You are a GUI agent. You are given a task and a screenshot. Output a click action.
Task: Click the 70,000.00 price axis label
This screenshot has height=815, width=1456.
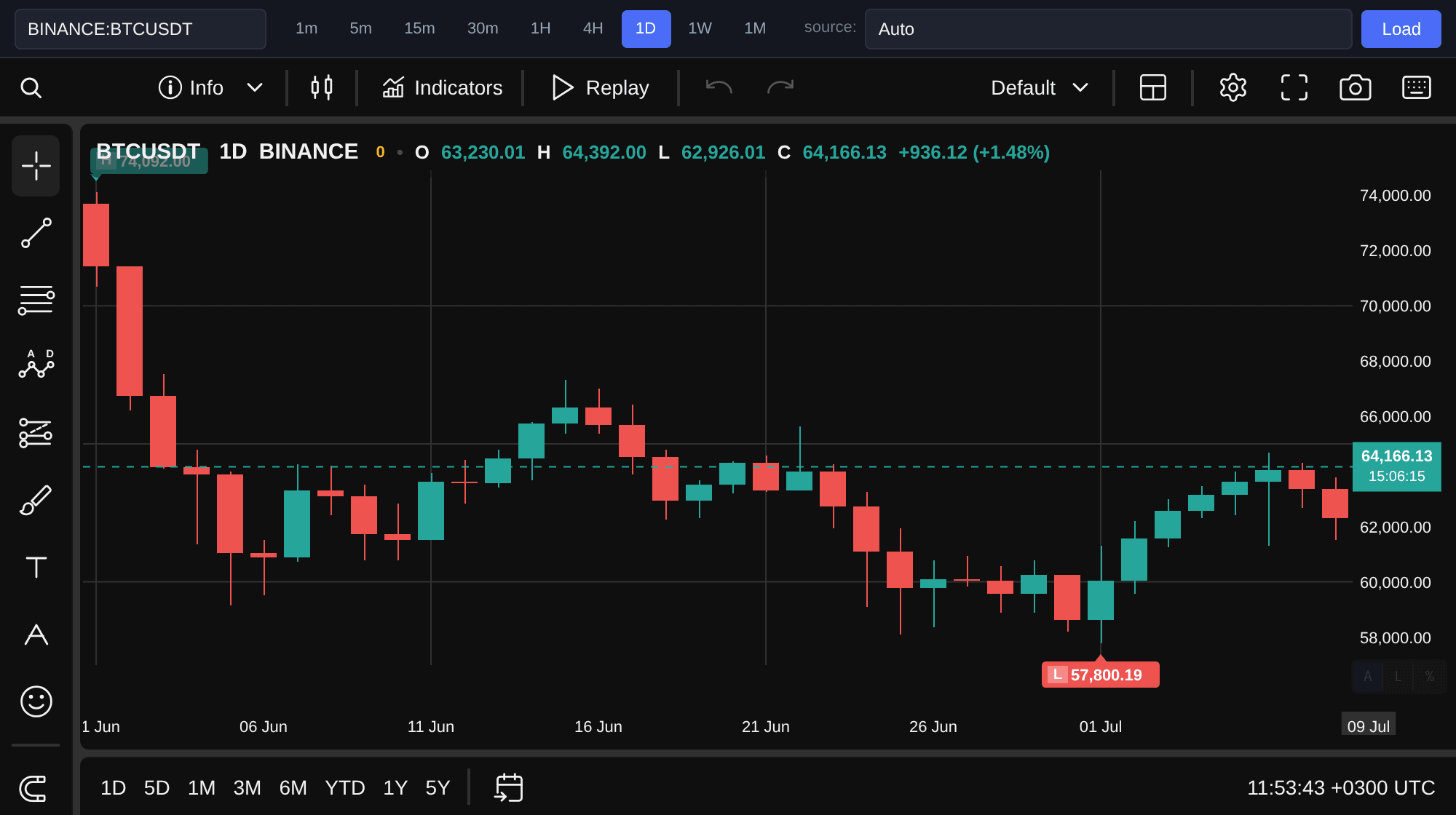point(1395,306)
